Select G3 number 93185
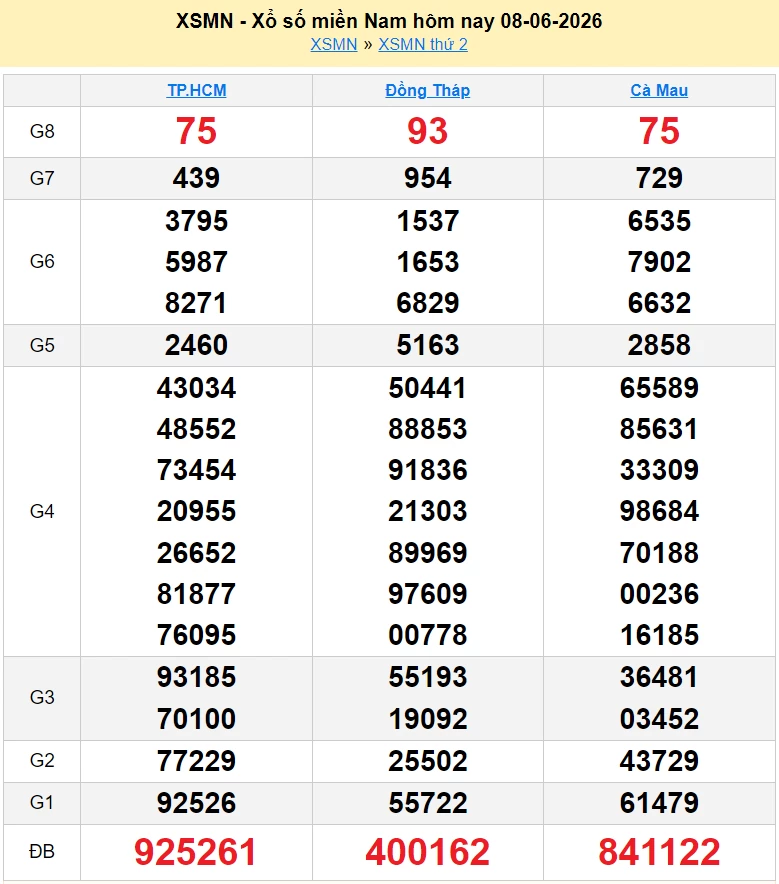The image size is (779, 884). tap(196, 677)
